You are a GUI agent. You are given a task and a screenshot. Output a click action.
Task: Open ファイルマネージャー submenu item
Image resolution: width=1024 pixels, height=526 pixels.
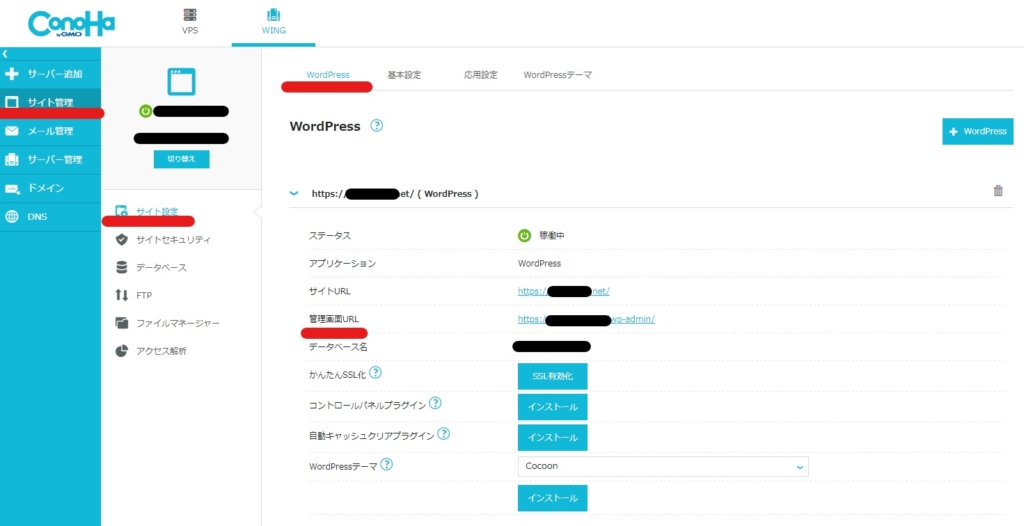pos(168,323)
